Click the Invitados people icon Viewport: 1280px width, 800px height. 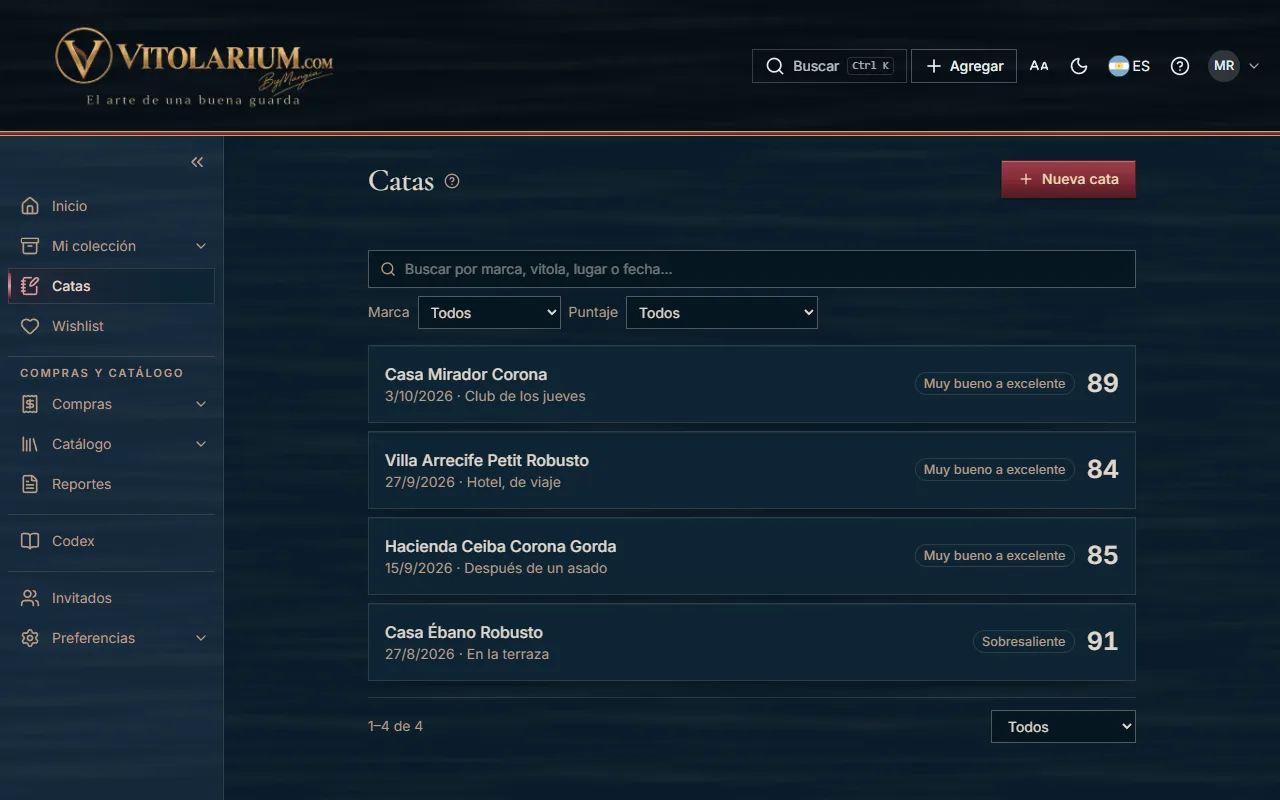coord(30,598)
